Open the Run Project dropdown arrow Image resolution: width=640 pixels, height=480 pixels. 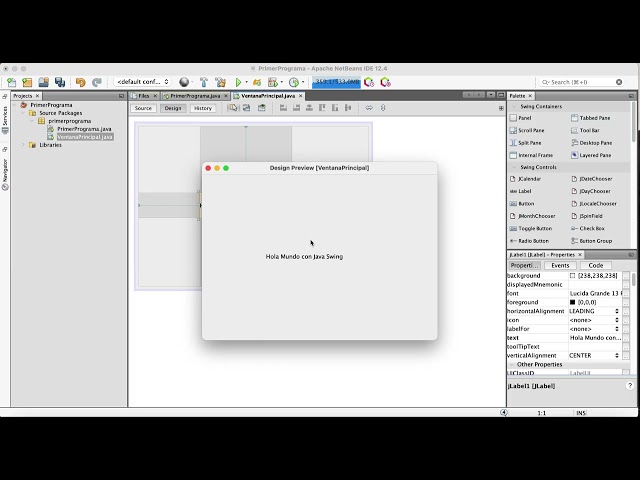point(246,82)
